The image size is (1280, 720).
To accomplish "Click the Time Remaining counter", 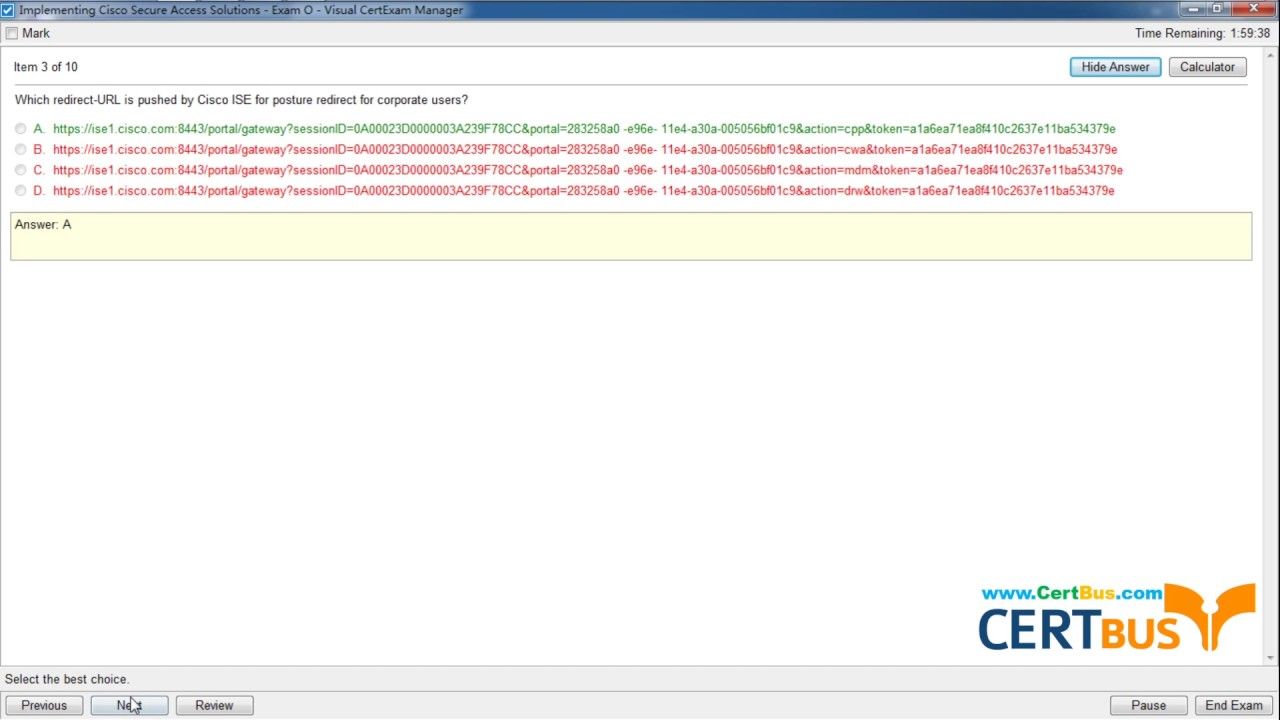I will click(x=1202, y=33).
